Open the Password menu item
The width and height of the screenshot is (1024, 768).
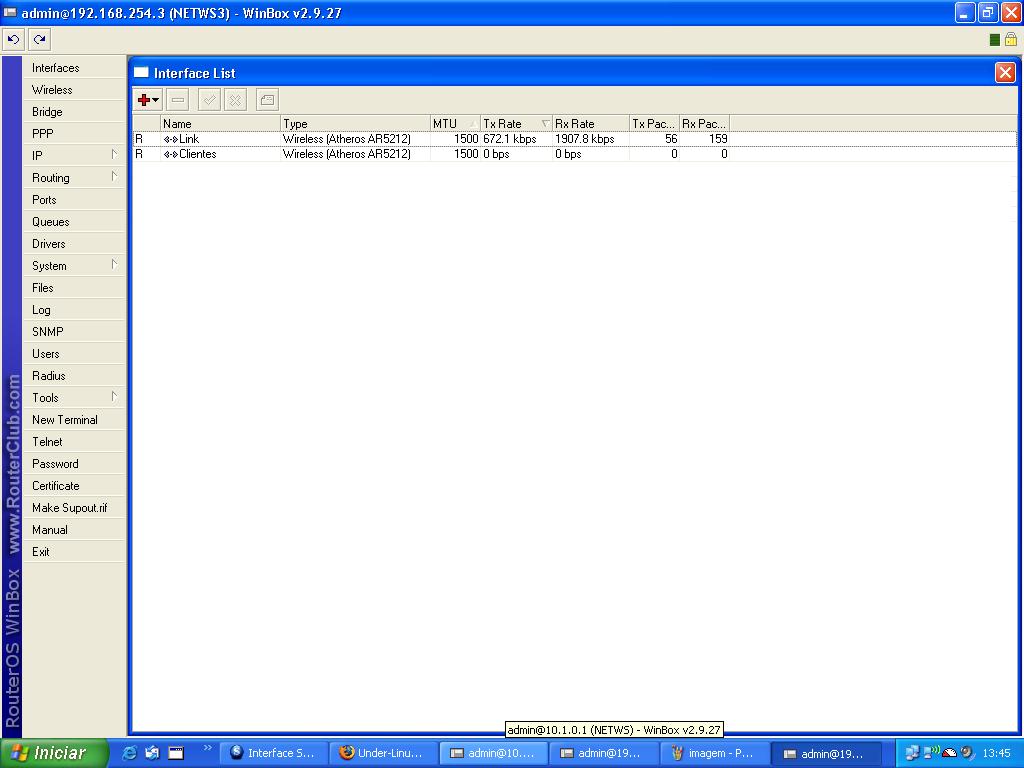coord(74,464)
